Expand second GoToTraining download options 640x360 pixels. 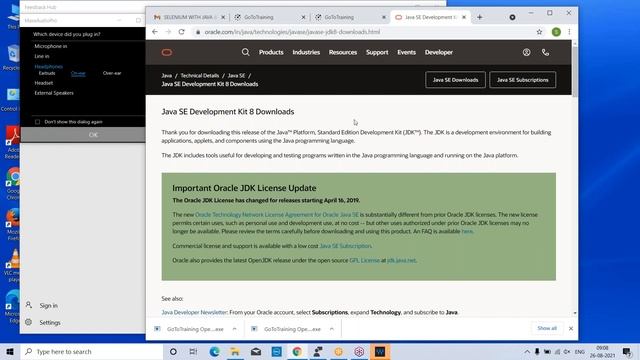pos(332,329)
